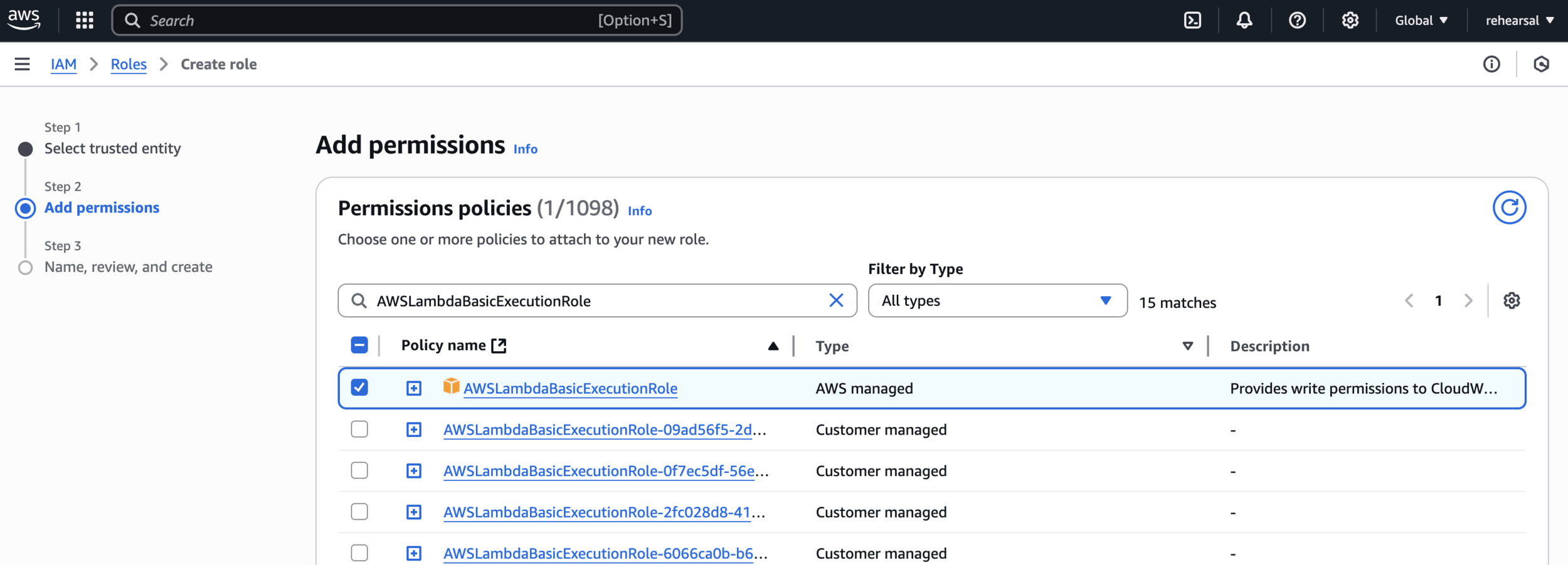Sort by Policy name ascending arrow
This screenshot has width=1568, height=565.
pos(773,346)
